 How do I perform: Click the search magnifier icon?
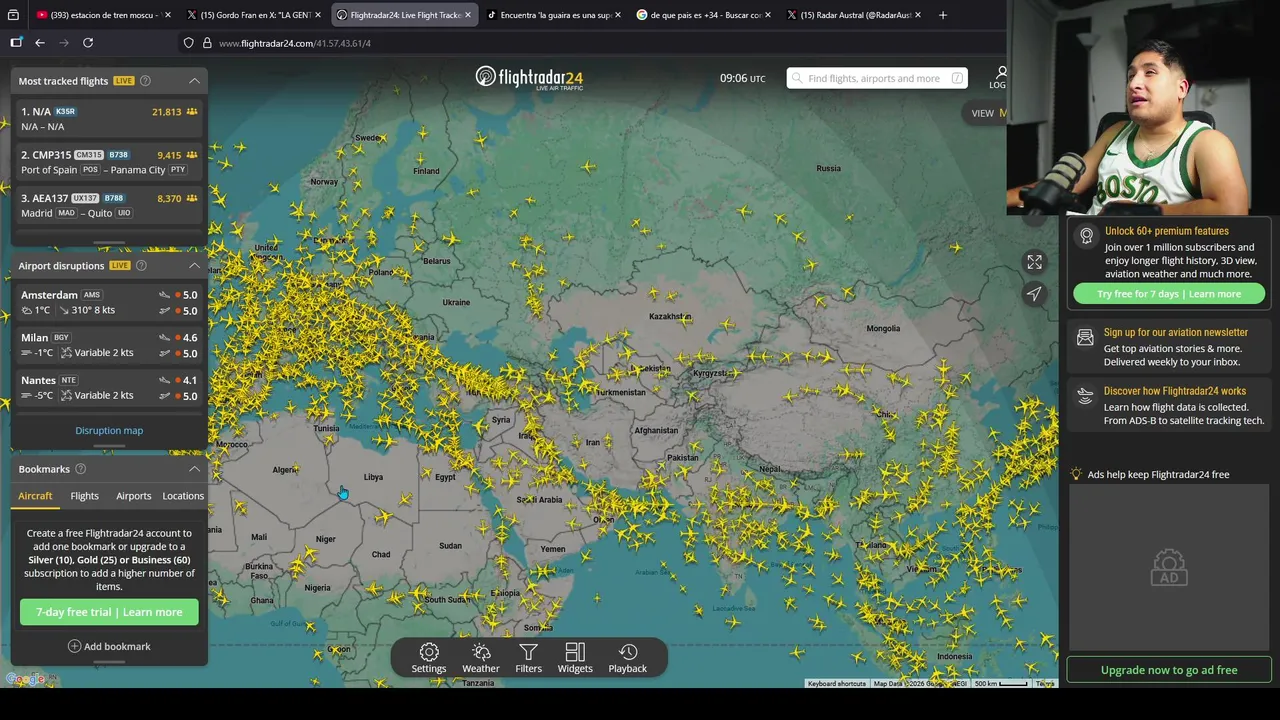coord(797,78)
